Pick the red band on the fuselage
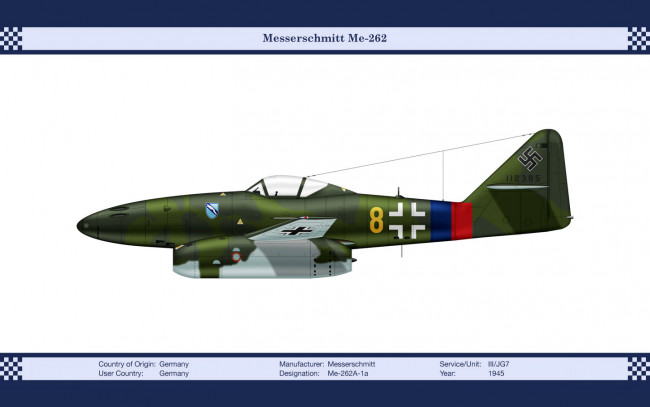This screenshot has height=407, width=650. (461, 220)
